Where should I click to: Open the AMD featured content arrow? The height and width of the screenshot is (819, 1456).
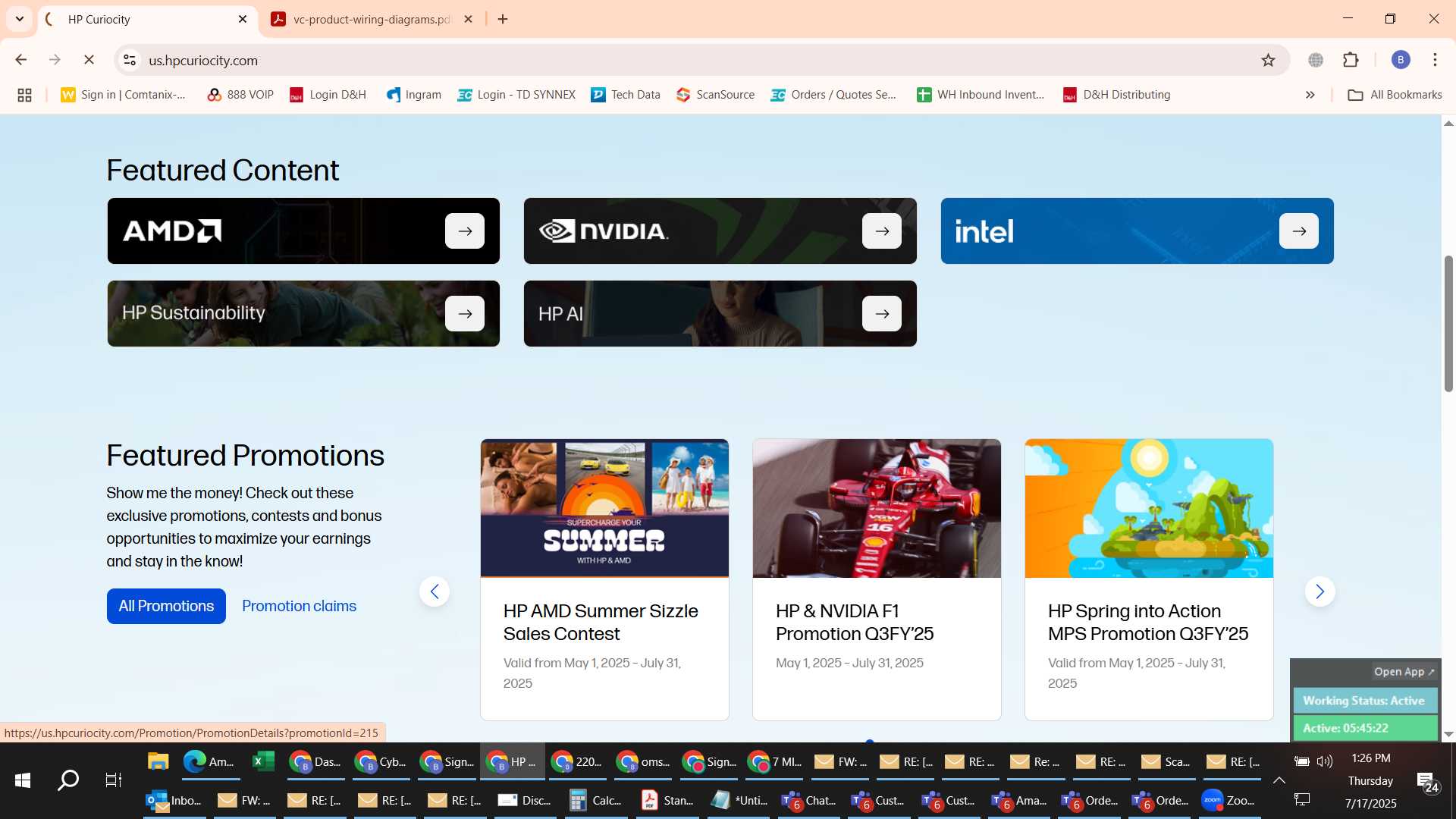tap(465, 231)
